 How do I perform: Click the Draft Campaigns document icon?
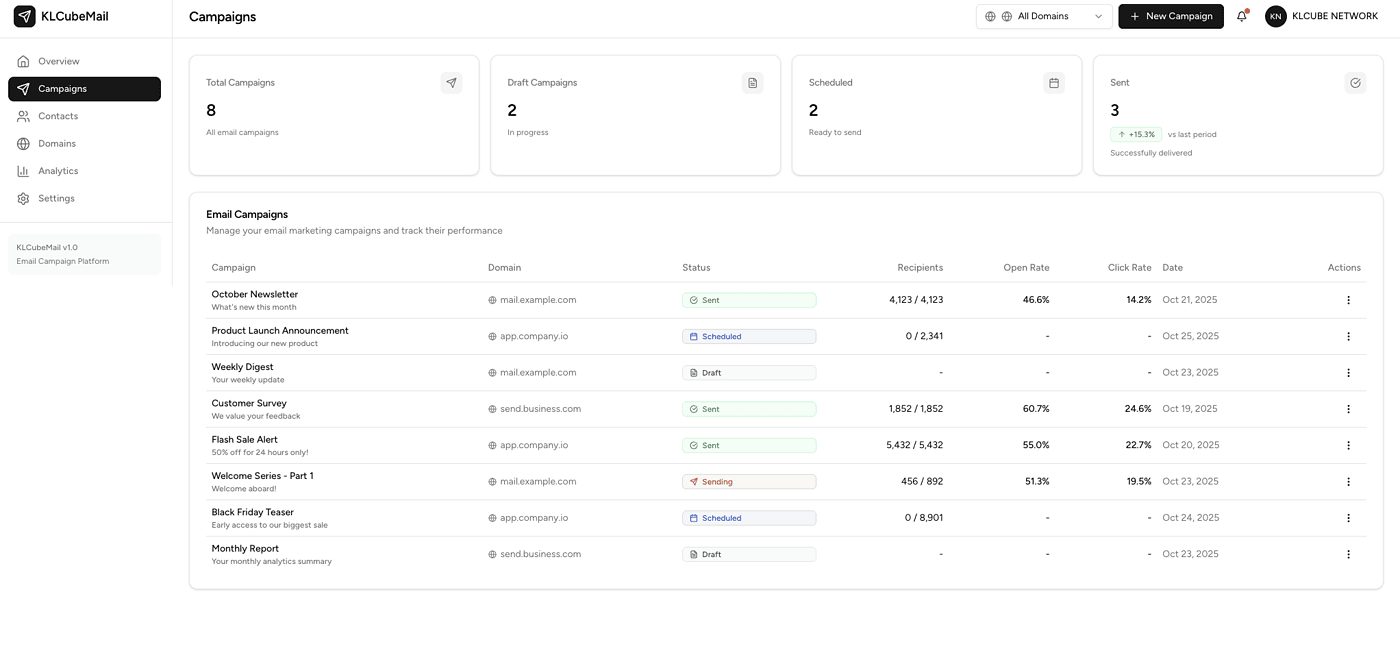pos(752,83)
